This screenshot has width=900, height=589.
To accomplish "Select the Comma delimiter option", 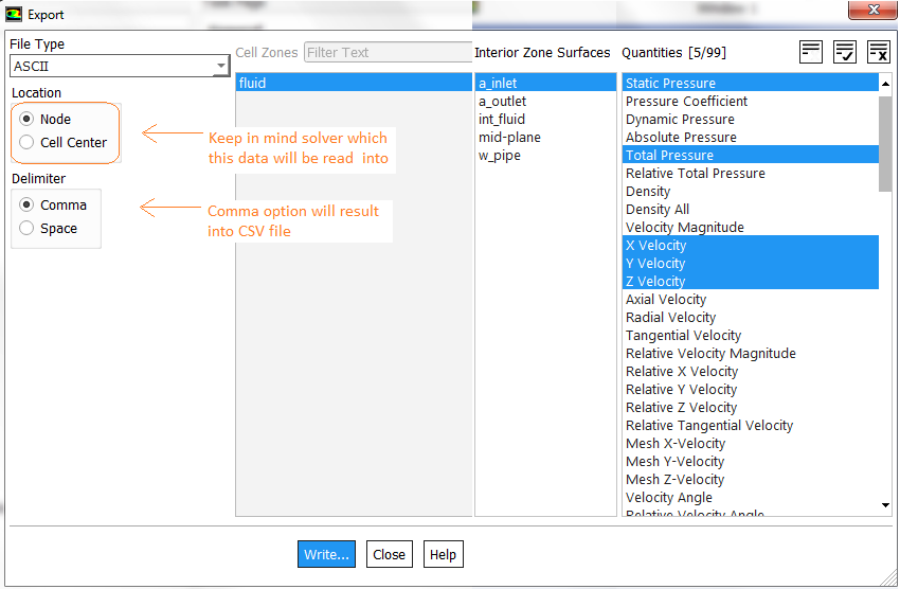I will pos(27,205).
